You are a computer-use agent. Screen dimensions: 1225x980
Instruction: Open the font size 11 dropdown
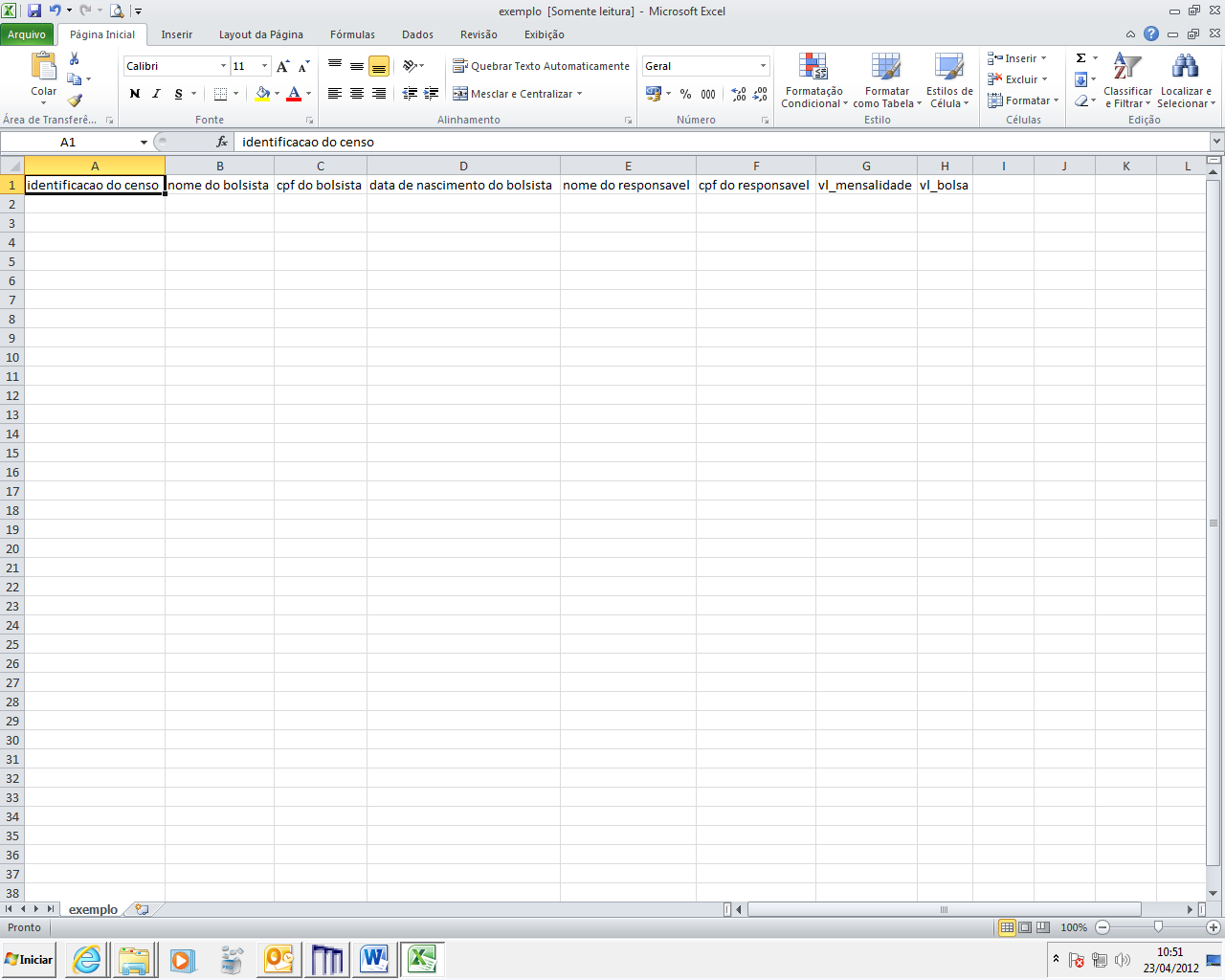[265, 66]
